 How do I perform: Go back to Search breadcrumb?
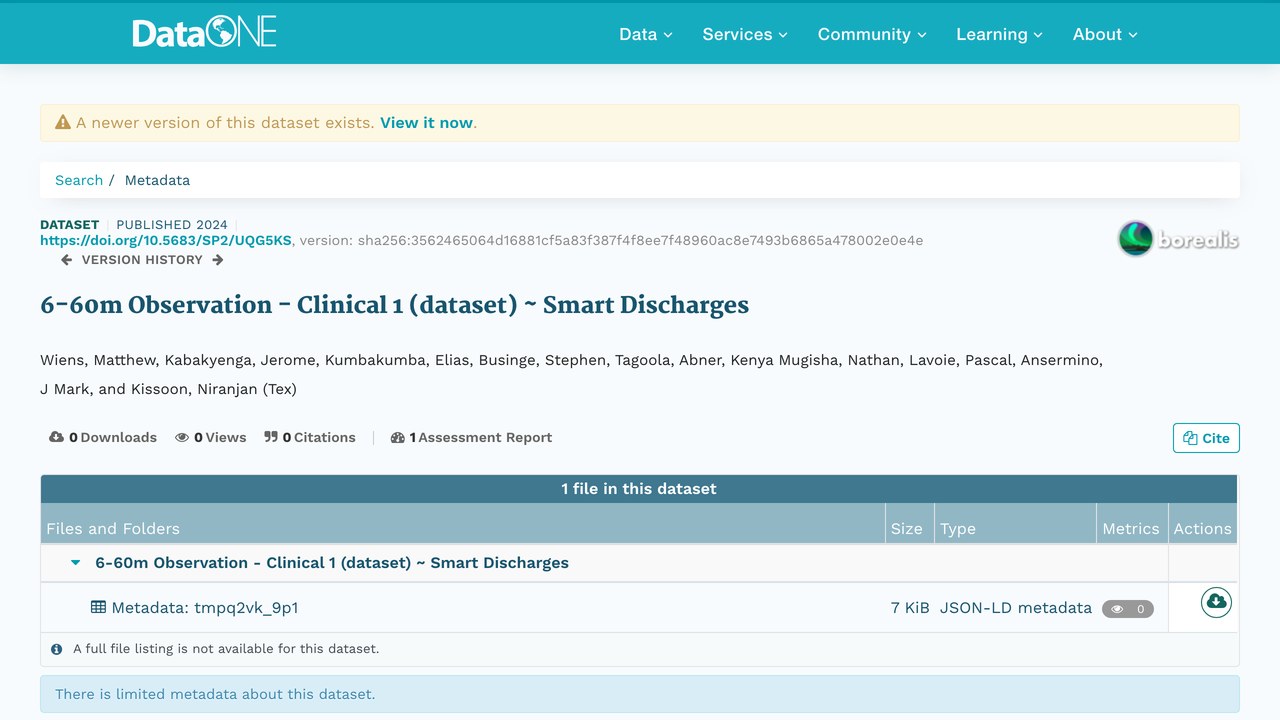click(79, 180)
